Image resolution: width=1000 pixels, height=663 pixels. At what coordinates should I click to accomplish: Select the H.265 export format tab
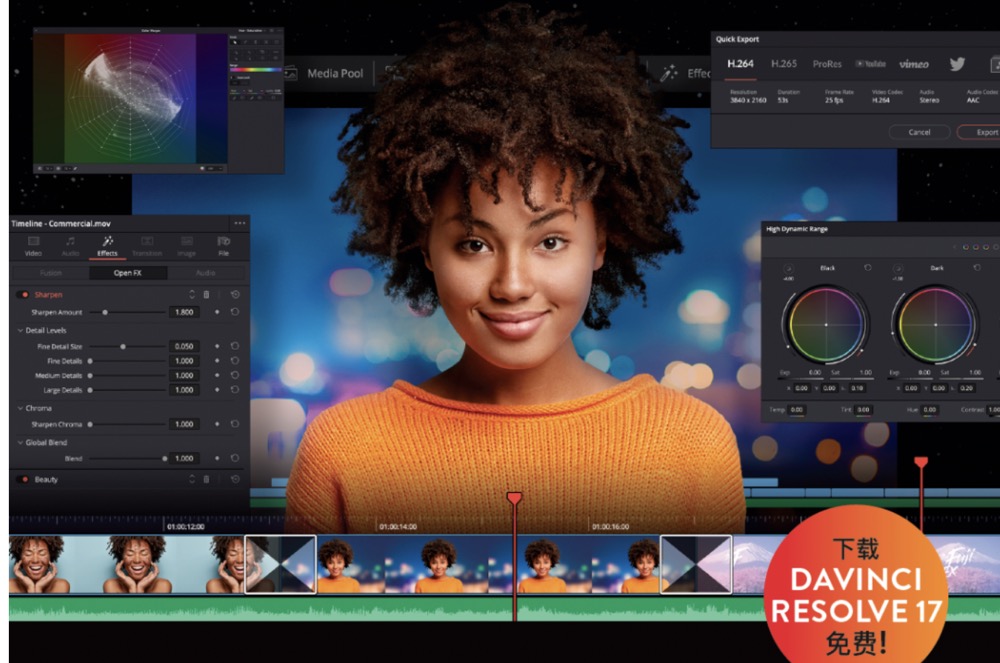coord(784,64)
